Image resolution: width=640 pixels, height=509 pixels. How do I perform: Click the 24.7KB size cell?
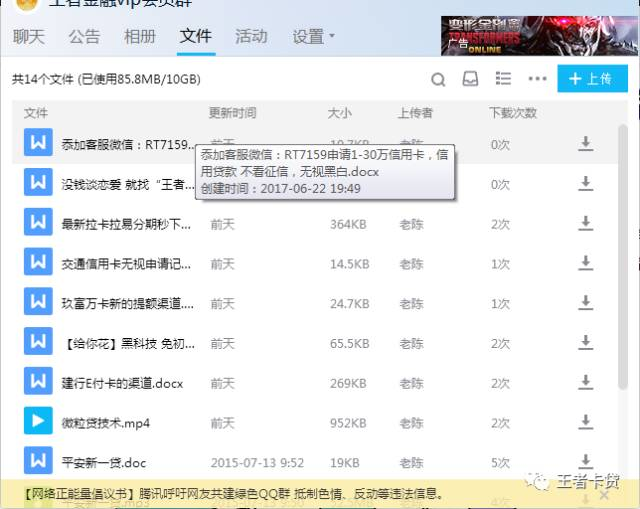350,304
